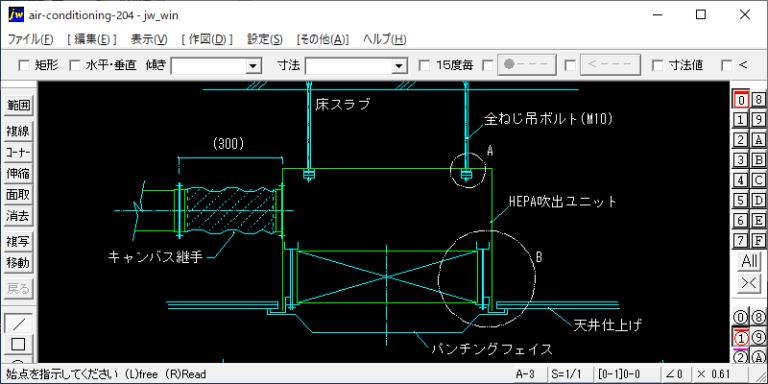Click the 消去 erase tool button

pos(19,216)
